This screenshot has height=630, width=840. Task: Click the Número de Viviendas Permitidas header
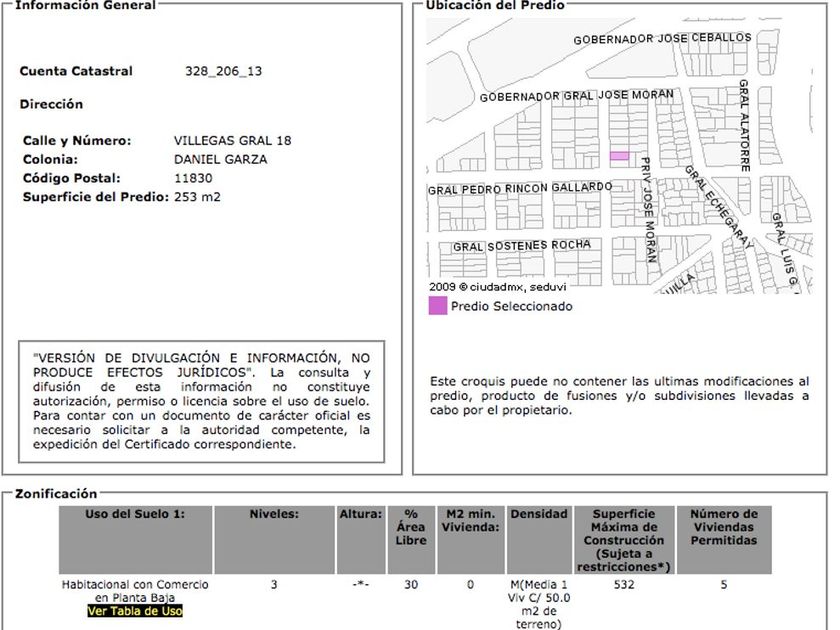[724, 539]
